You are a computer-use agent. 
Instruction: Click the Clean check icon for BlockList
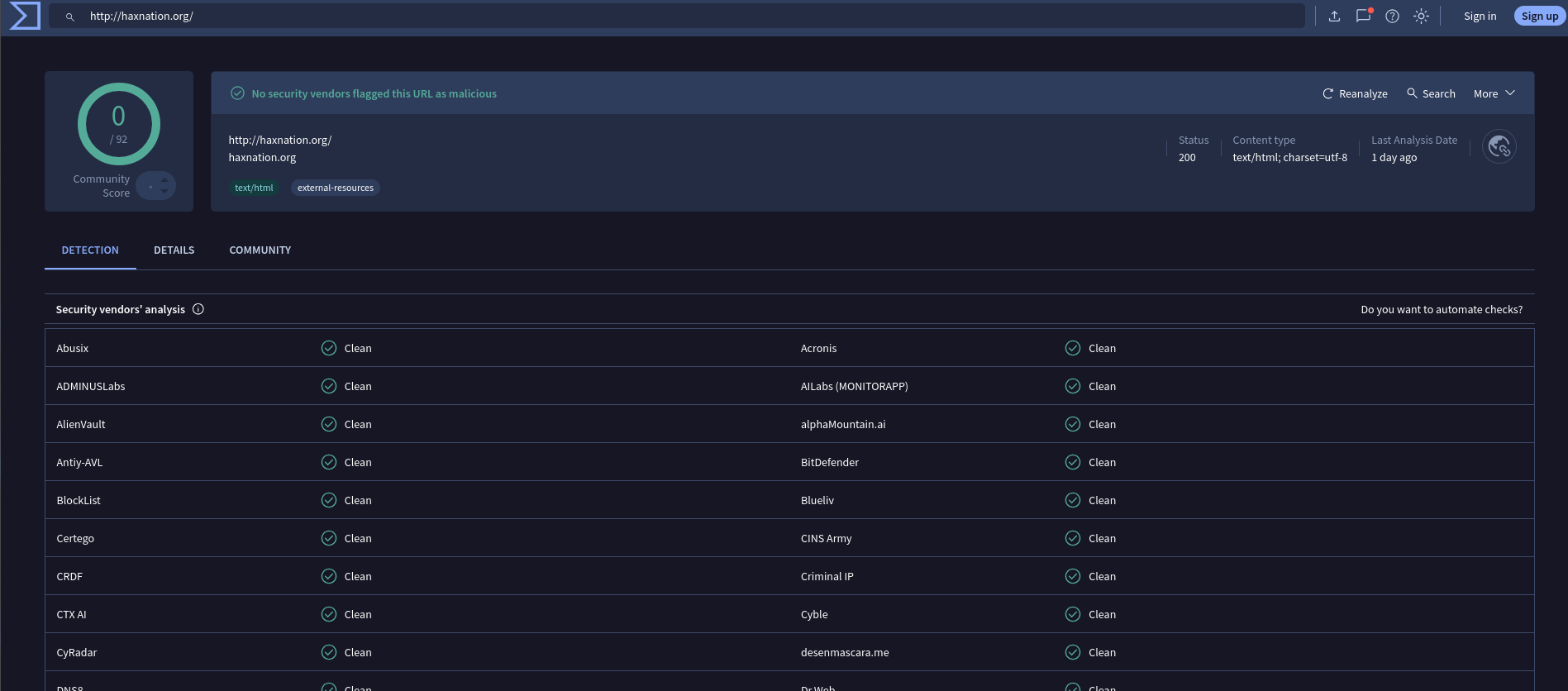point(329,500)
